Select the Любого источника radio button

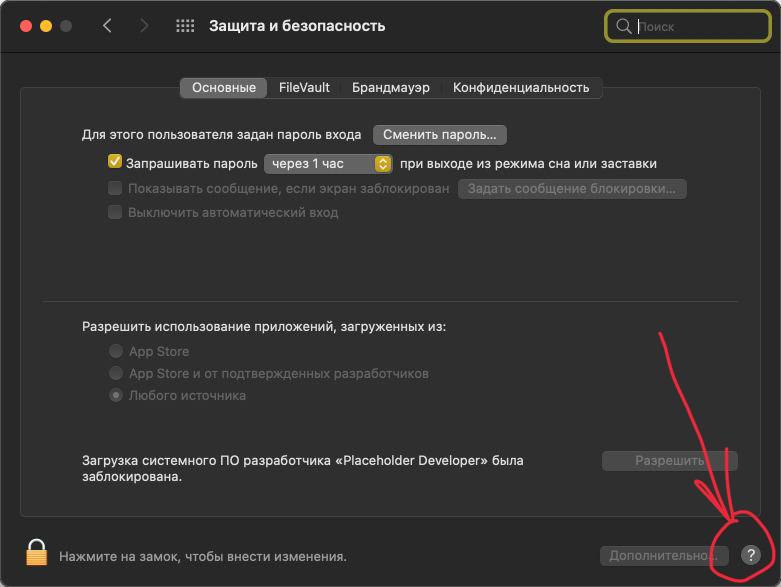point(116,395)
